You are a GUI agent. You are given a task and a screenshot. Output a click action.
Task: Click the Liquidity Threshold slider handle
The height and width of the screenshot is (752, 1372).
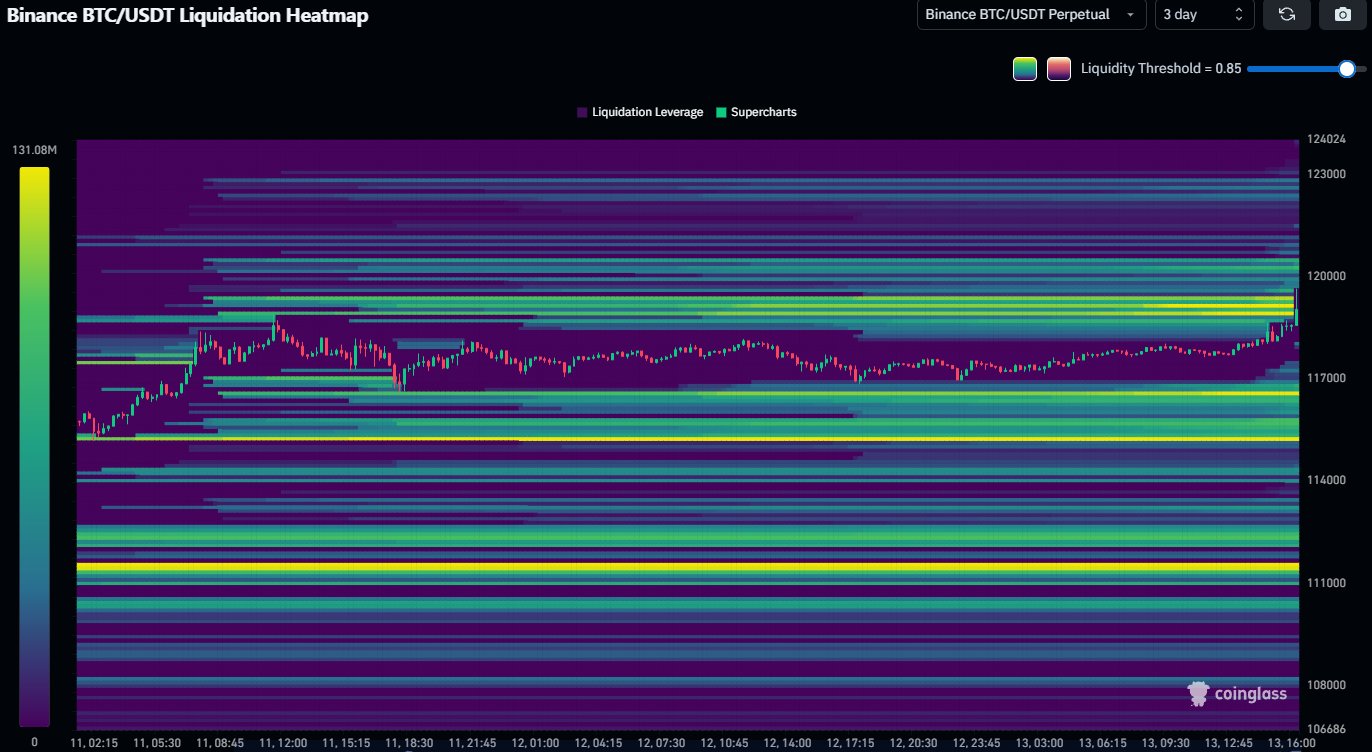1346,69
